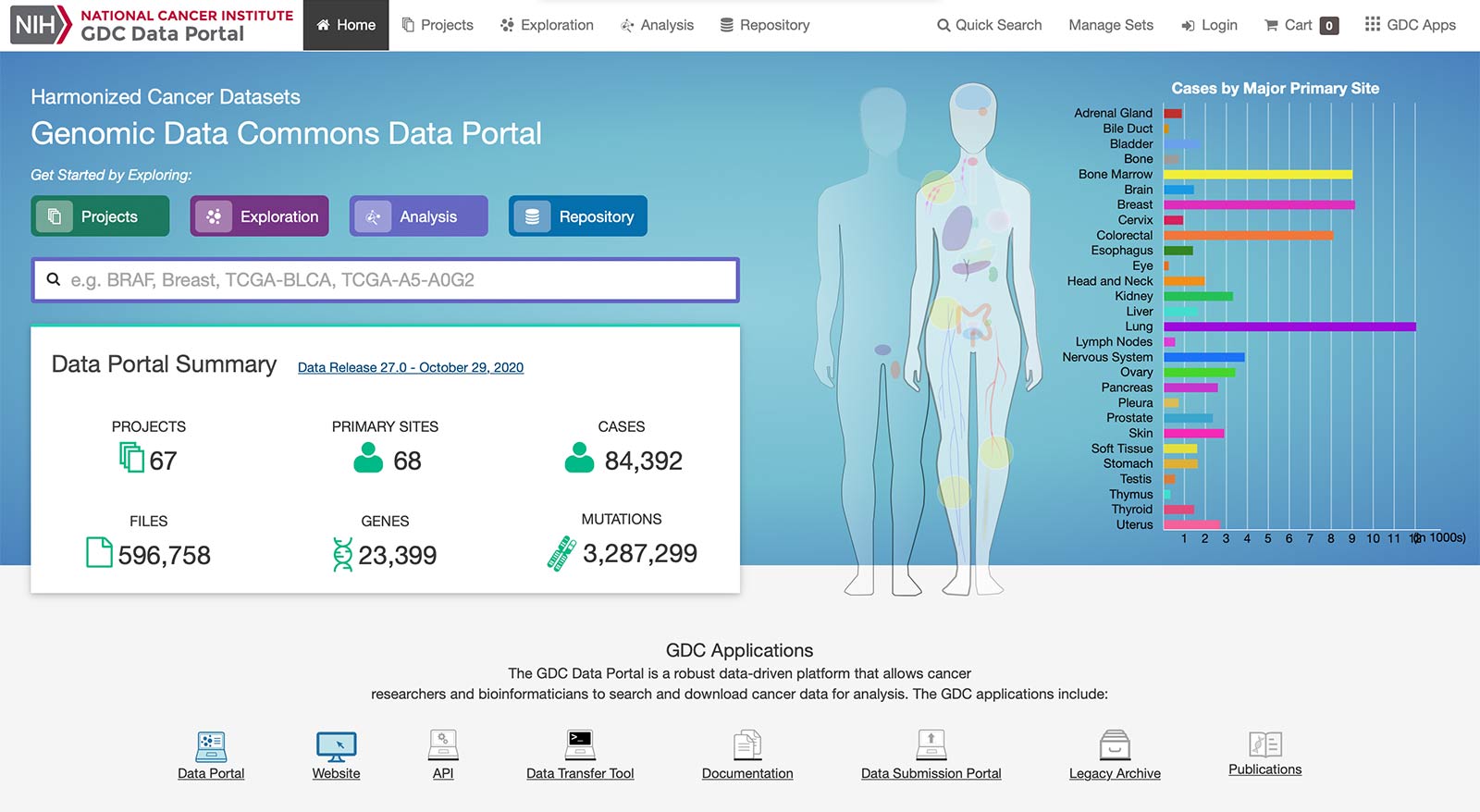Open the Exploration nav menu item
Viewport: 1480px width, 812px height.
point(547,25)
